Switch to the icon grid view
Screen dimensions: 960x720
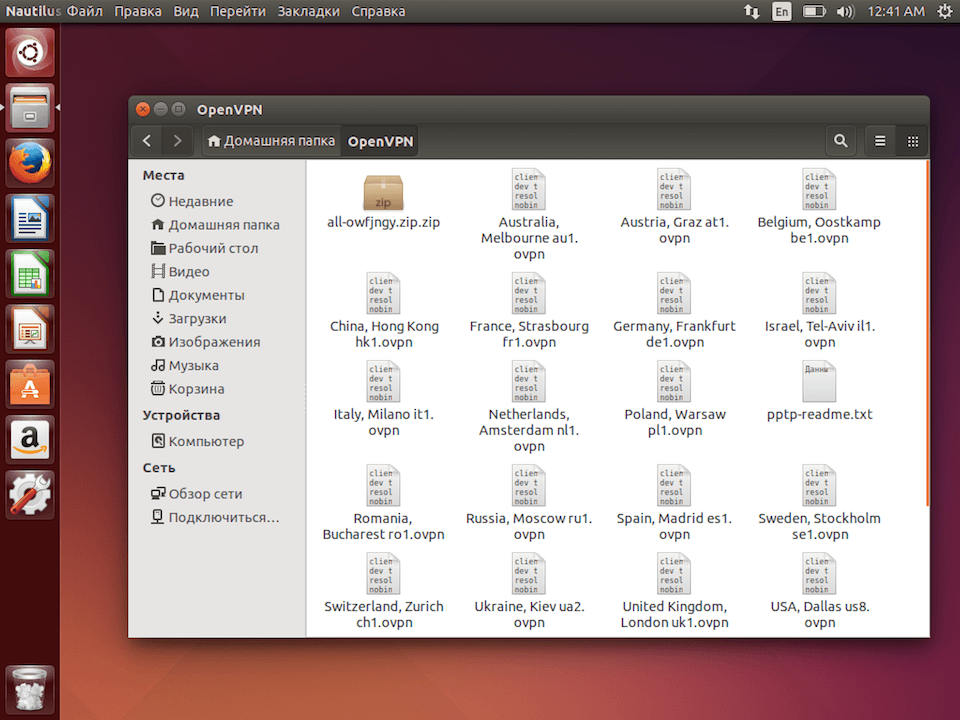912,141
